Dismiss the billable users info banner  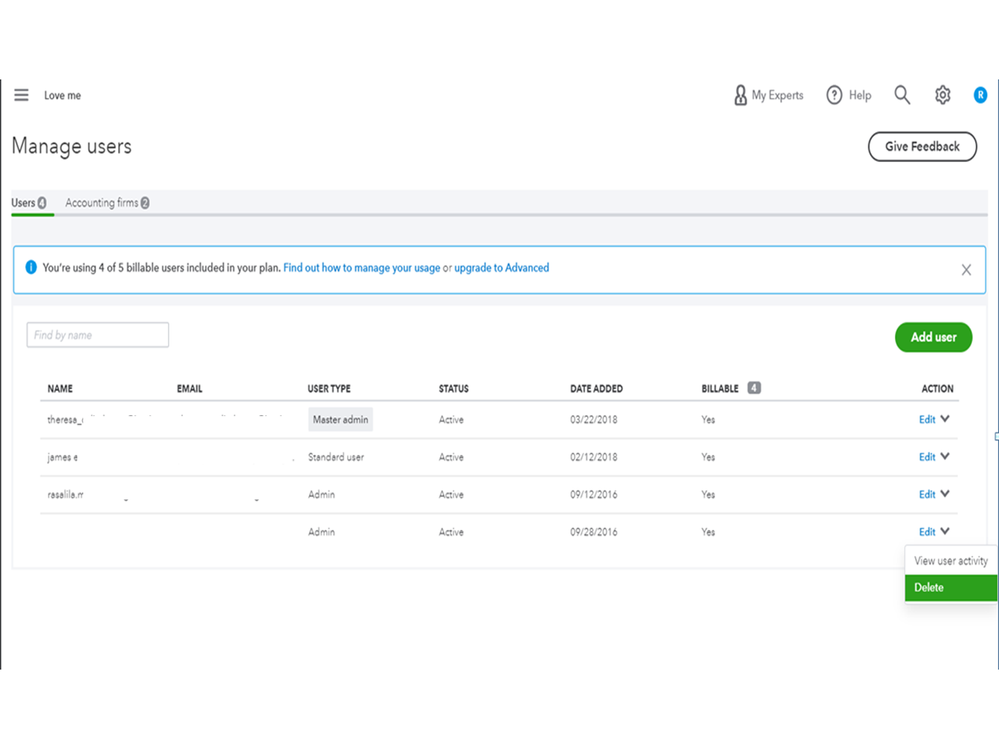point(966,270)
